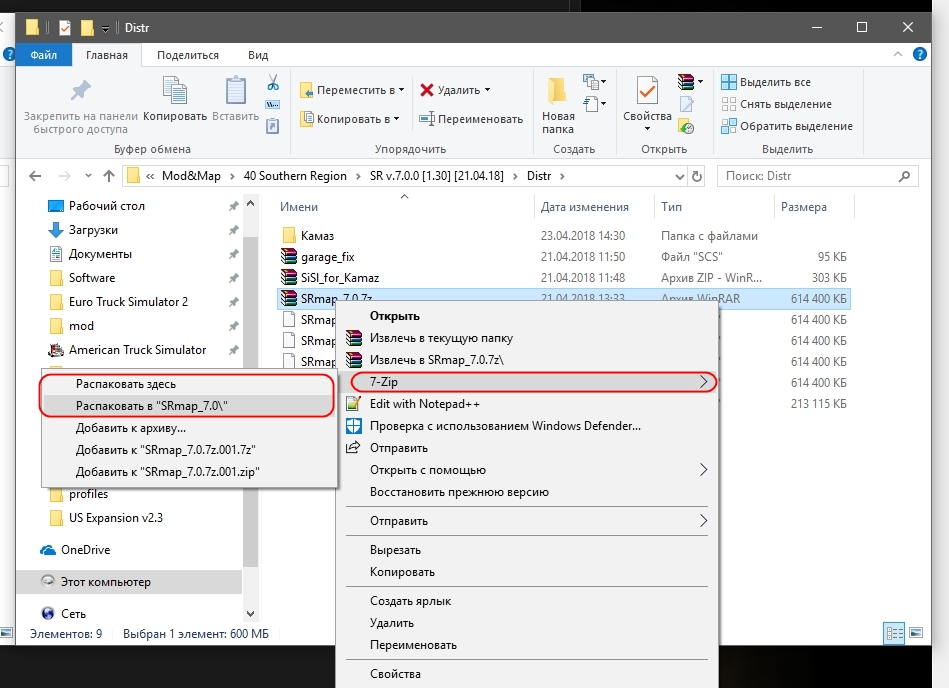
Task: Expand the Delete dropdown arrow
Action: click(x=487, y=90)
